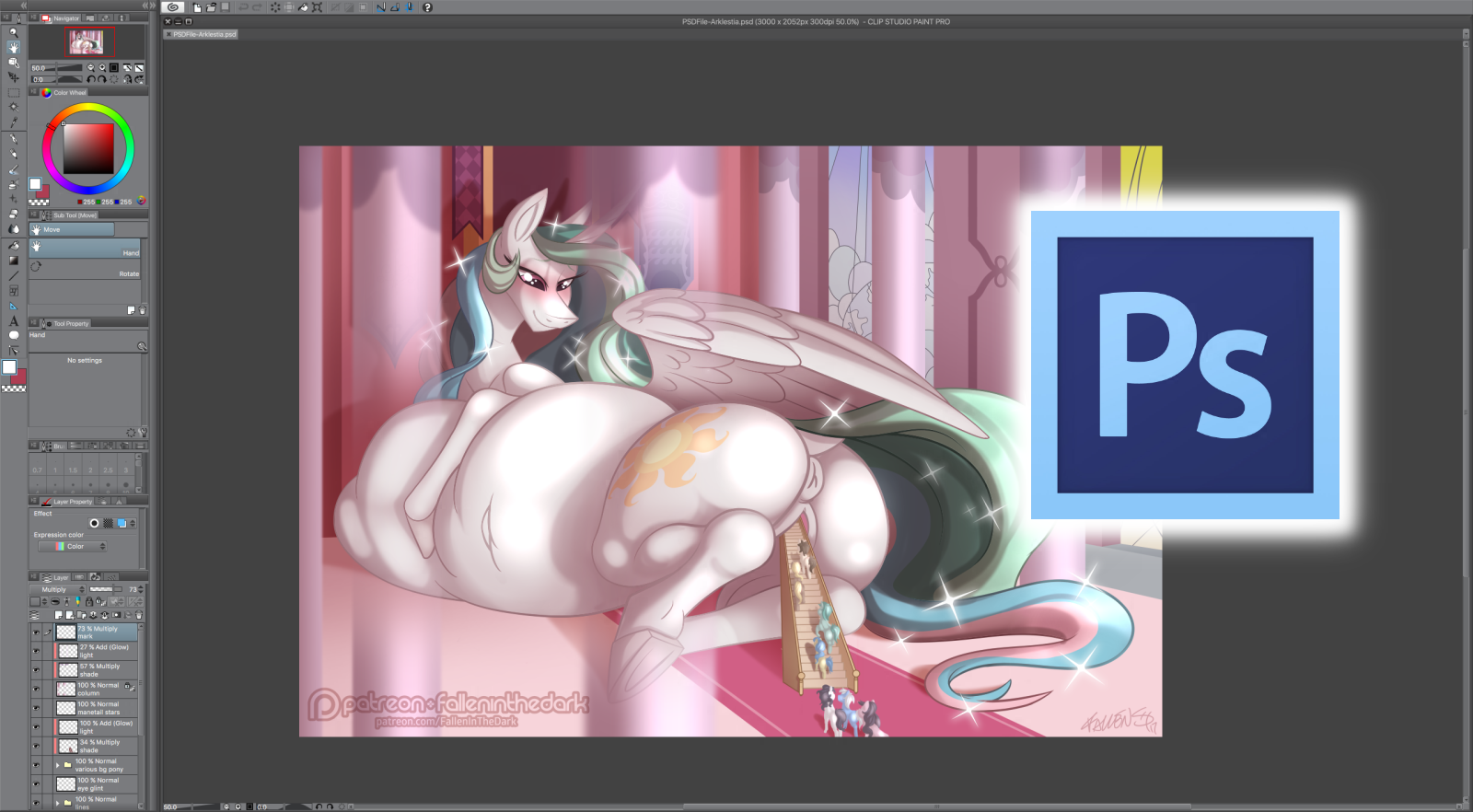The height and width of the screenshot is (812, 1473).
Task: Delete the layer with the trash icon
Action: tap(139, 615)
